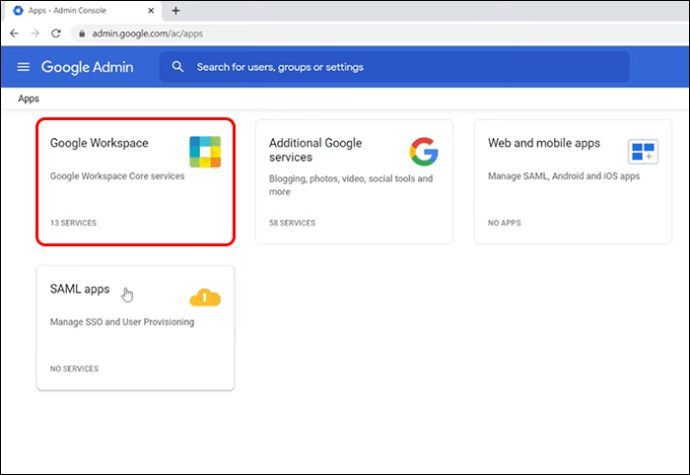690x475 pixels.
Task: Click the search magnifier icon
Action: [x=178, y=67]
